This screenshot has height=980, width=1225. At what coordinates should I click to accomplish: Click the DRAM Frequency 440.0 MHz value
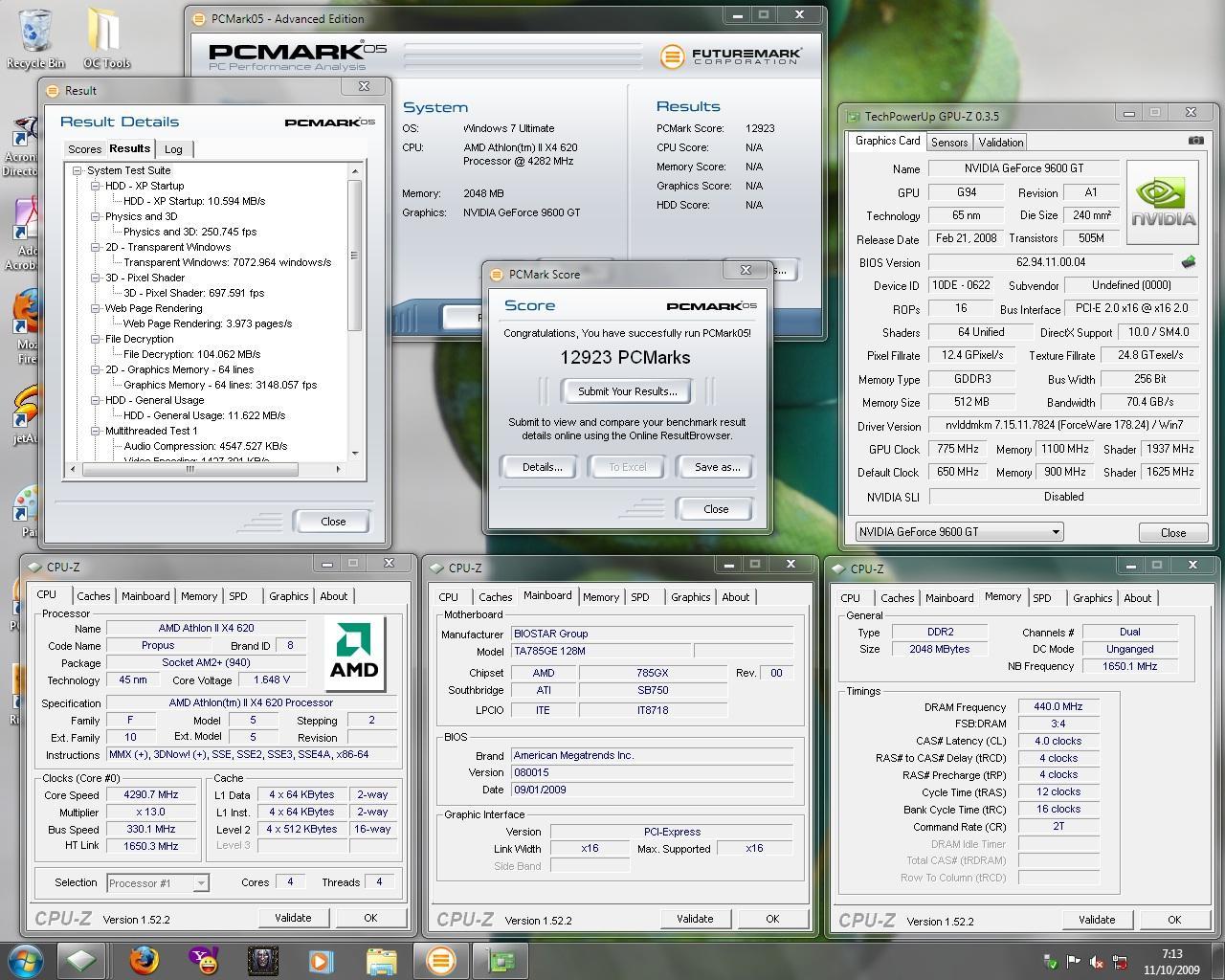coord(1058,706)
